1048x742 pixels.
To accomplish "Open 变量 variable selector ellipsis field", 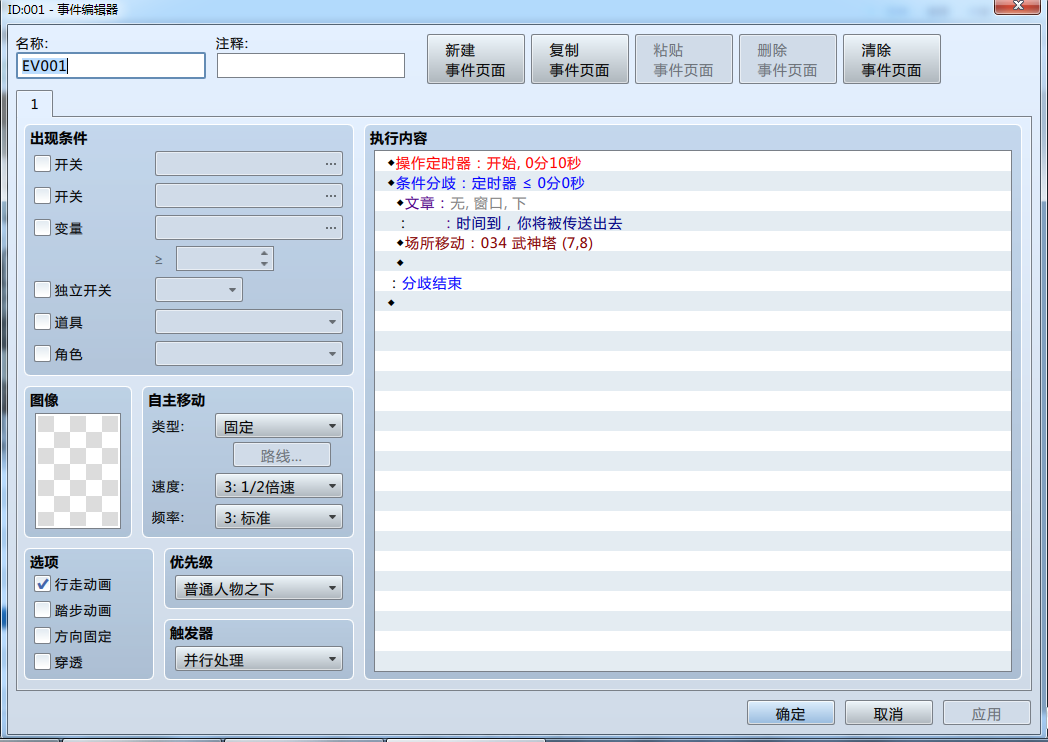I will pos(249,228).
